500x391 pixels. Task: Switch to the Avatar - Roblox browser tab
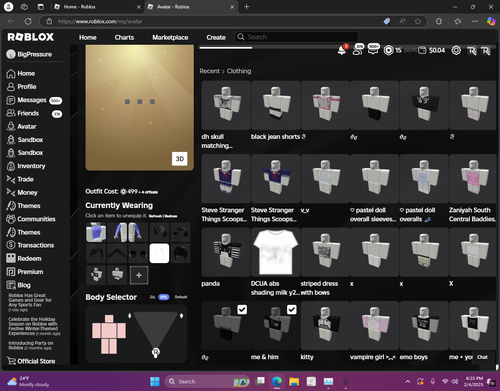click(191, 7)
